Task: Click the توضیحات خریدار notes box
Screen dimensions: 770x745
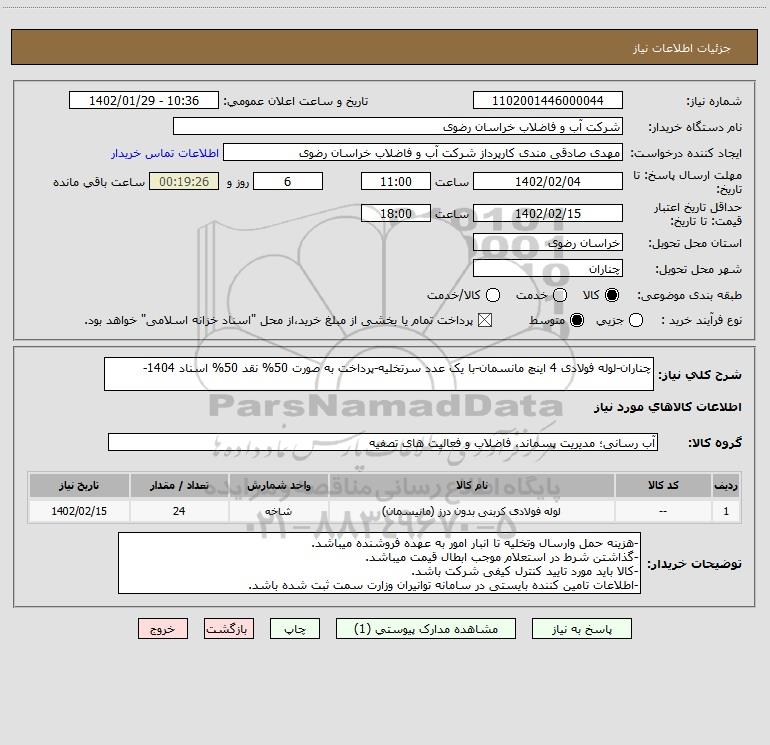Action: pyautogui.click(x=380, y=563)
